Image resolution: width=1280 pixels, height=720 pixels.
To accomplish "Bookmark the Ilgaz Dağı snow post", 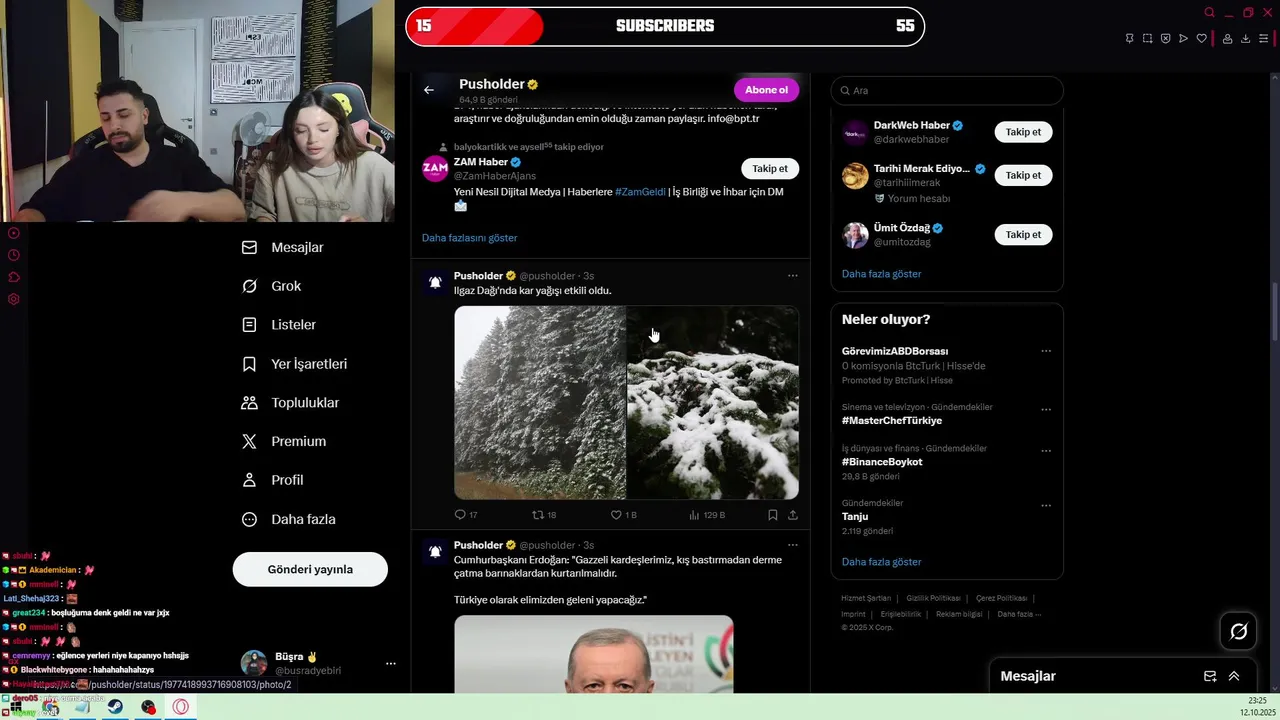I will pyautogui.click(x=773, y=515).
